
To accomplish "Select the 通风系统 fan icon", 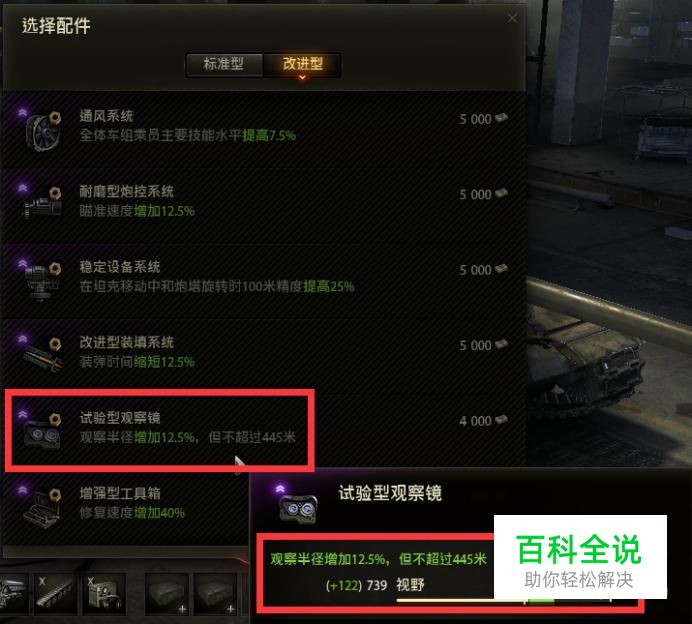I will tap(43, 131).
